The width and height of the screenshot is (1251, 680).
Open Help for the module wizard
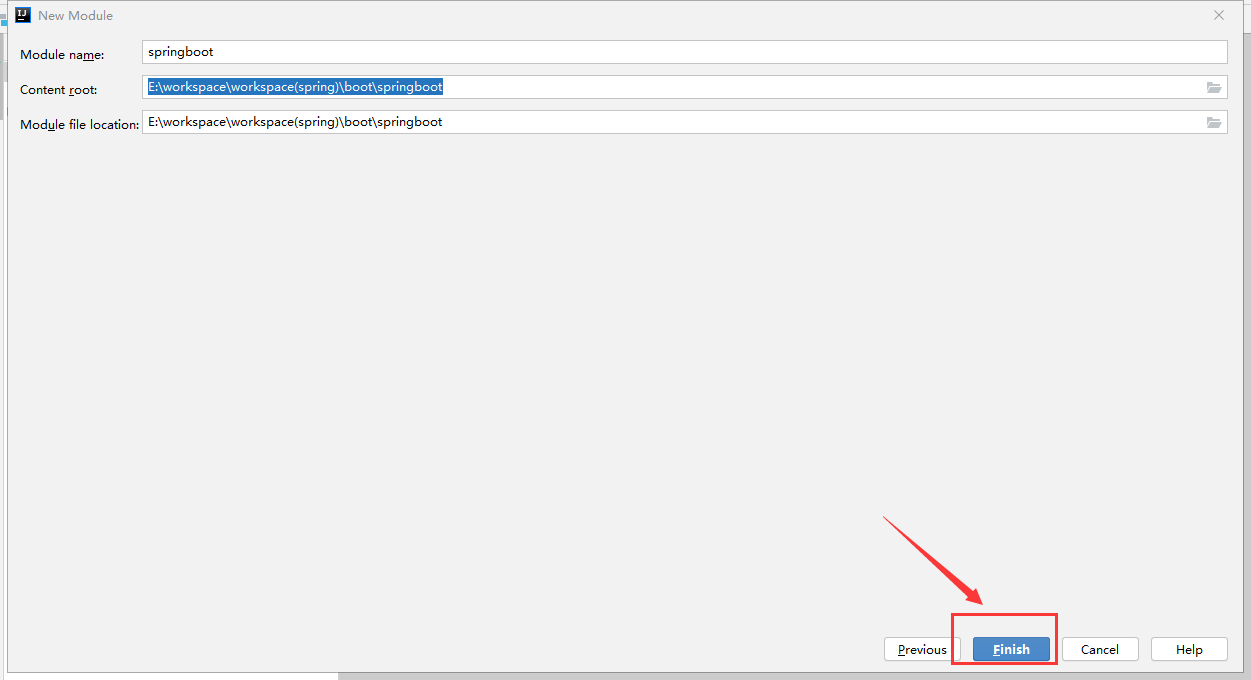(1189, 649)
